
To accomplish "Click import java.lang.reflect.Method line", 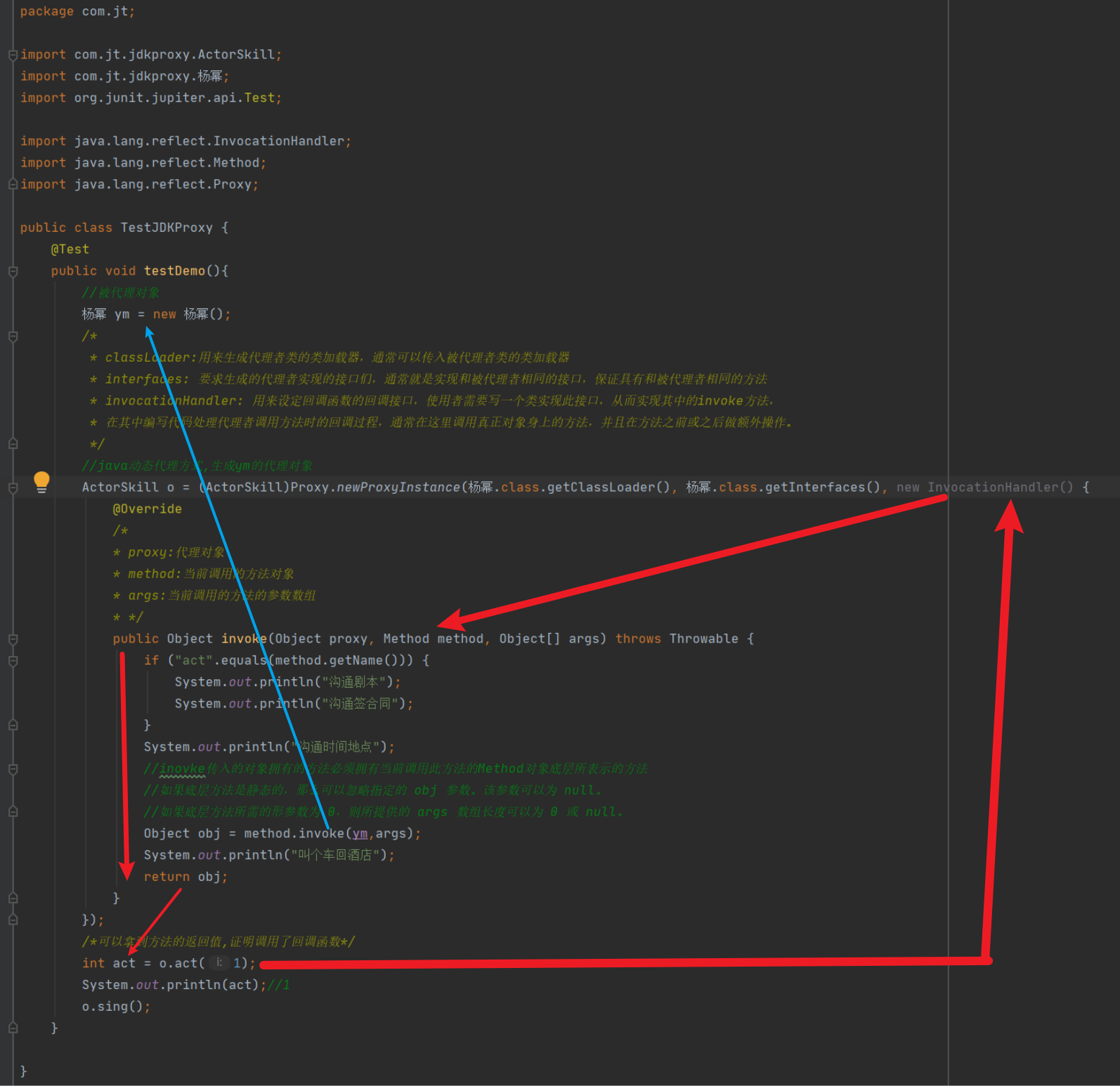I will pyautogui.click(x=143, y=163).
